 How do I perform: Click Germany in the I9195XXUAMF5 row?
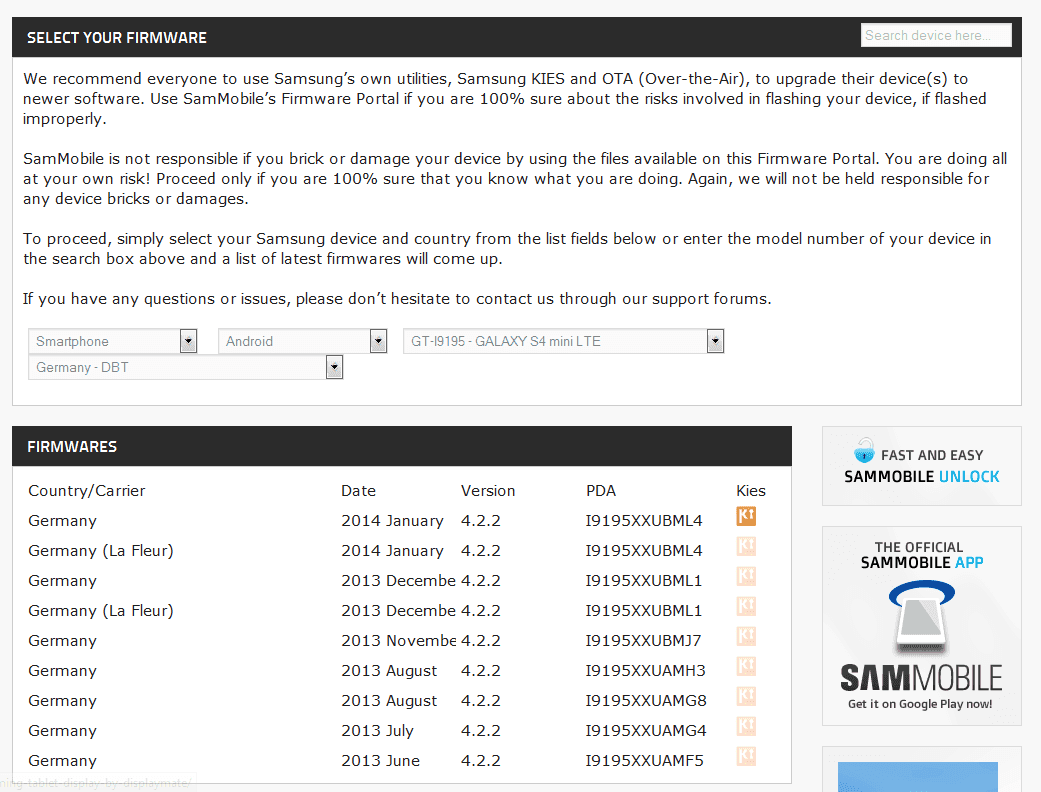tap(62, 760)
